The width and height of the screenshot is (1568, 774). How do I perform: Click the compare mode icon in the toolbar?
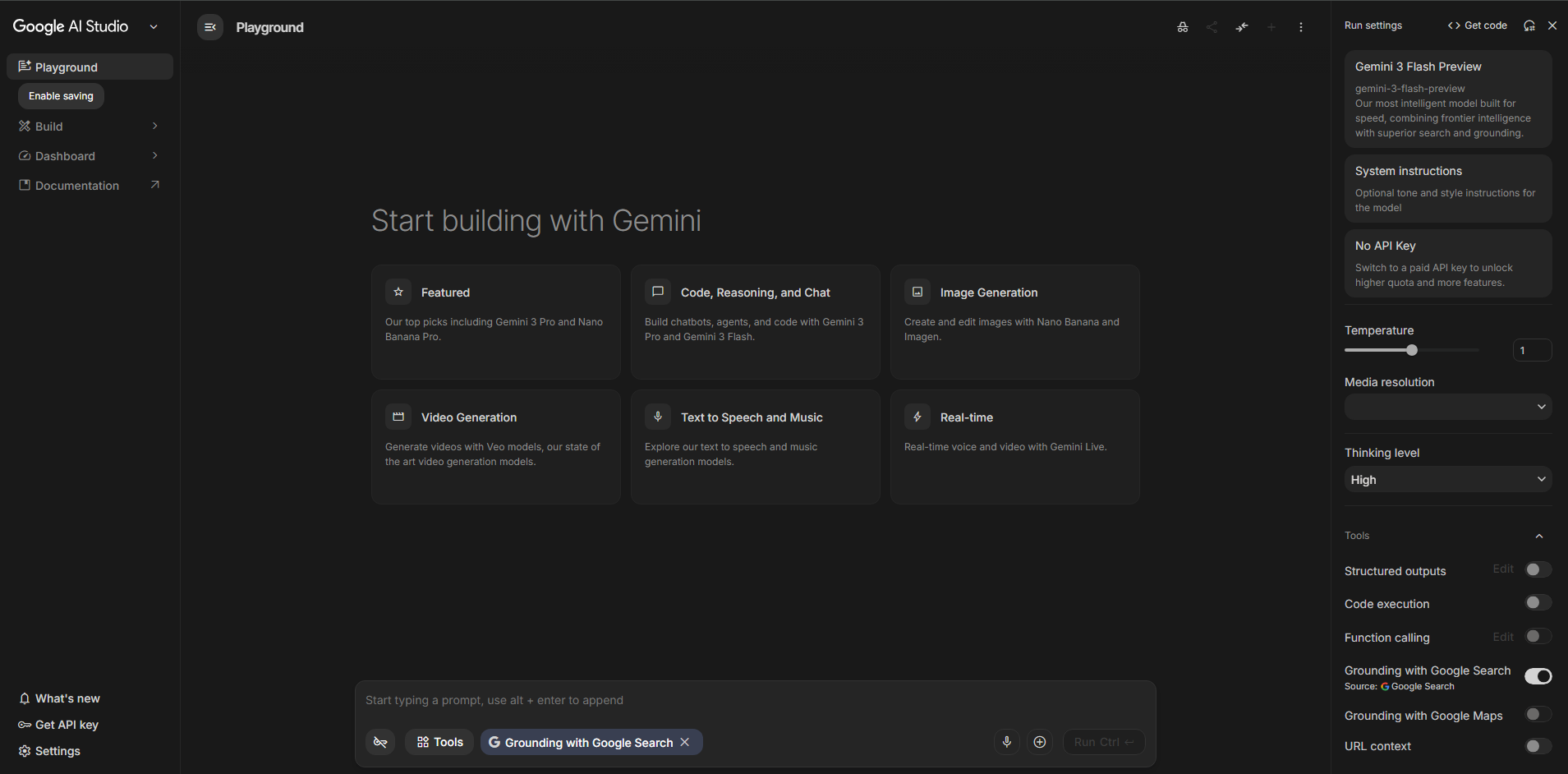pos(1242,27)
